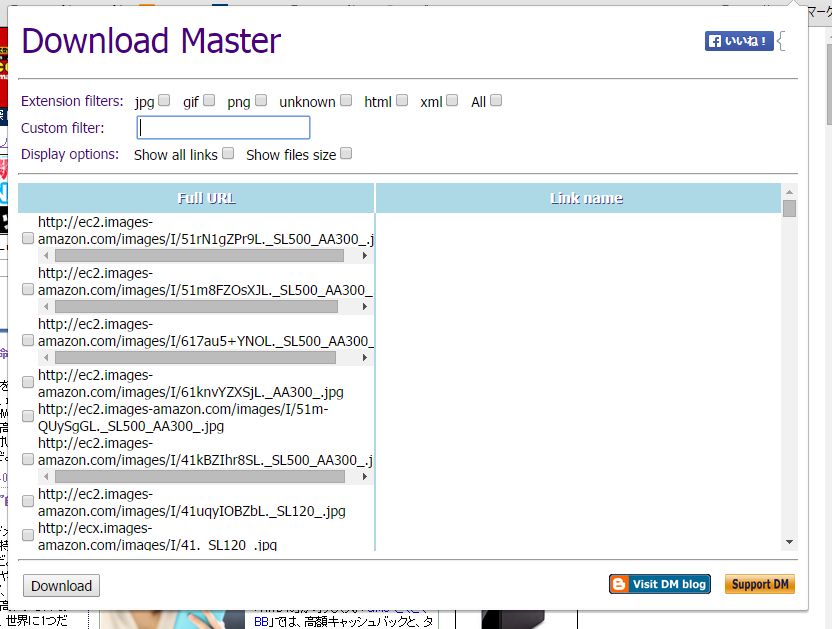Viewport: 832px width, 629px height.
Task: Click right arrow of 51rN1gZPr9L row scrollbar
Action: (365, 256)
